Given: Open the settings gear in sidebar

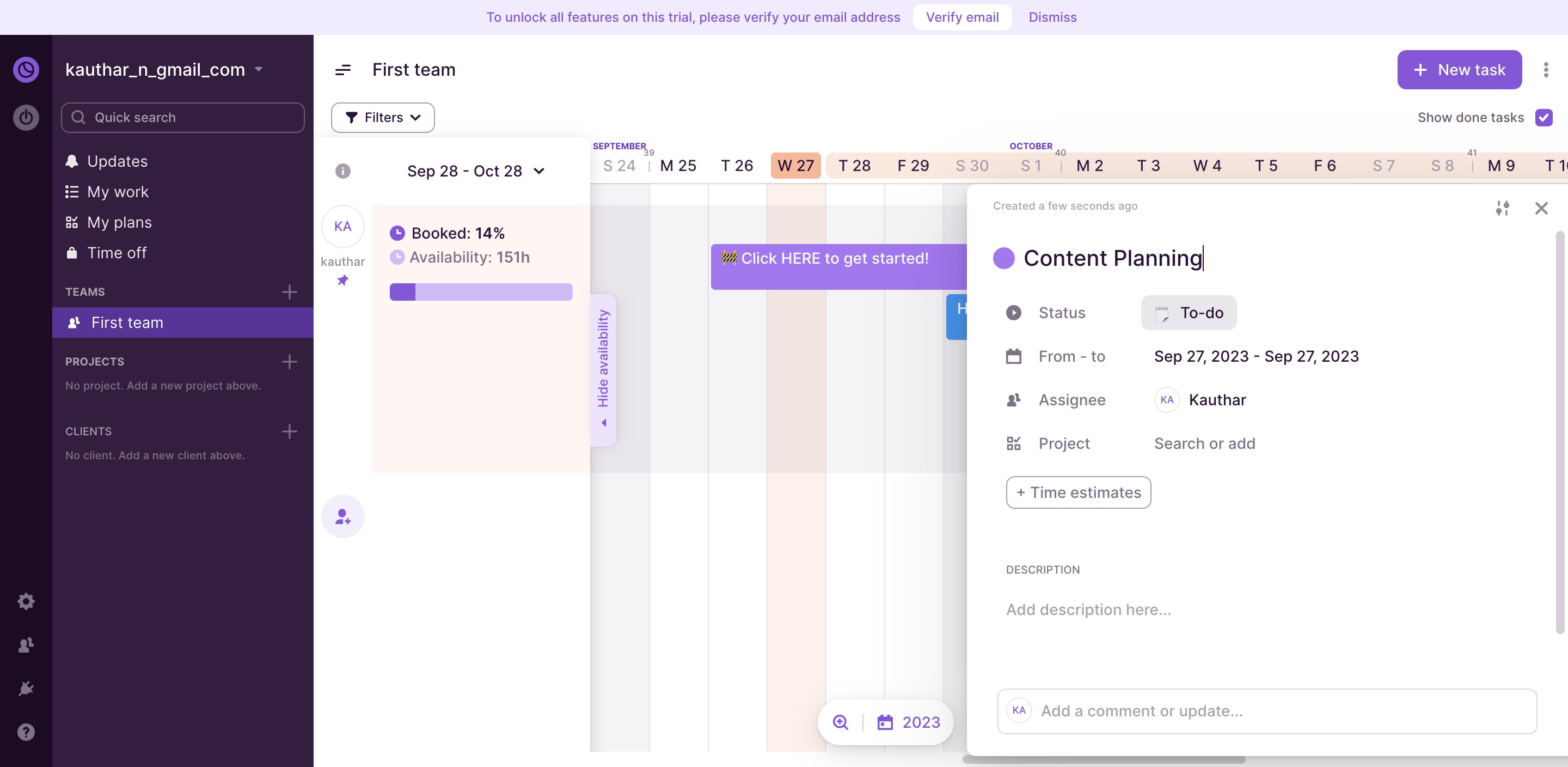Looking at the screenshot, I should (26, 601).
